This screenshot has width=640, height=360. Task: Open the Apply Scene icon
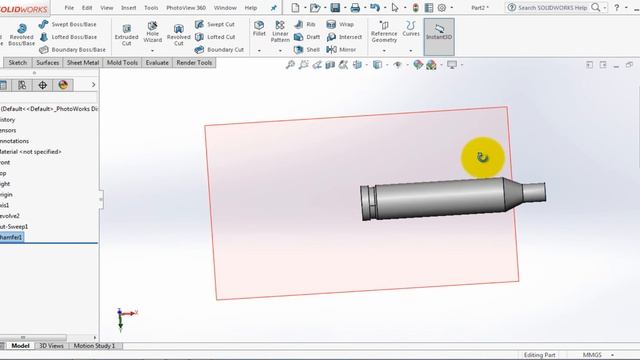[431, 64]
